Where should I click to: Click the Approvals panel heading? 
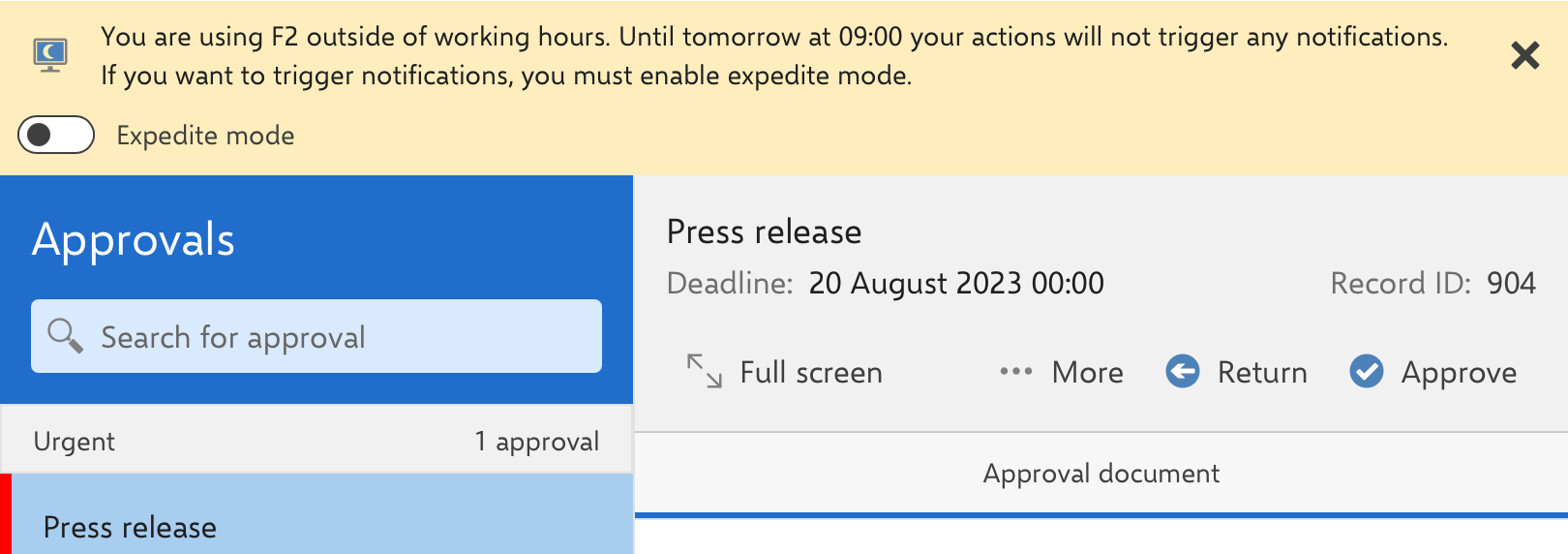pyautogui.click(x=134, y=240)
